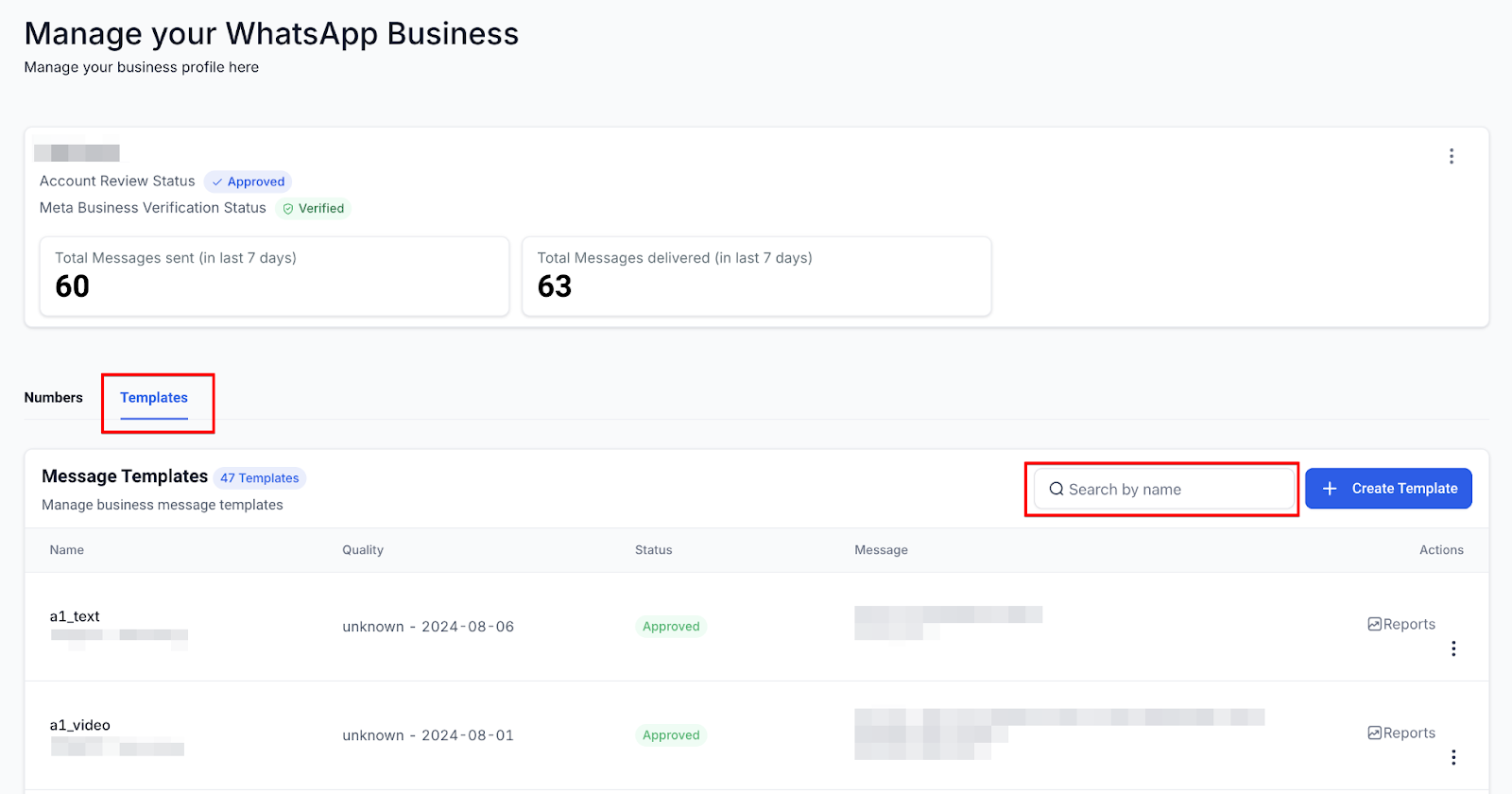This screenshot has height=794, width=1512.
Task: Click the Meta Business Verification Status label
Action: (153, 208)
